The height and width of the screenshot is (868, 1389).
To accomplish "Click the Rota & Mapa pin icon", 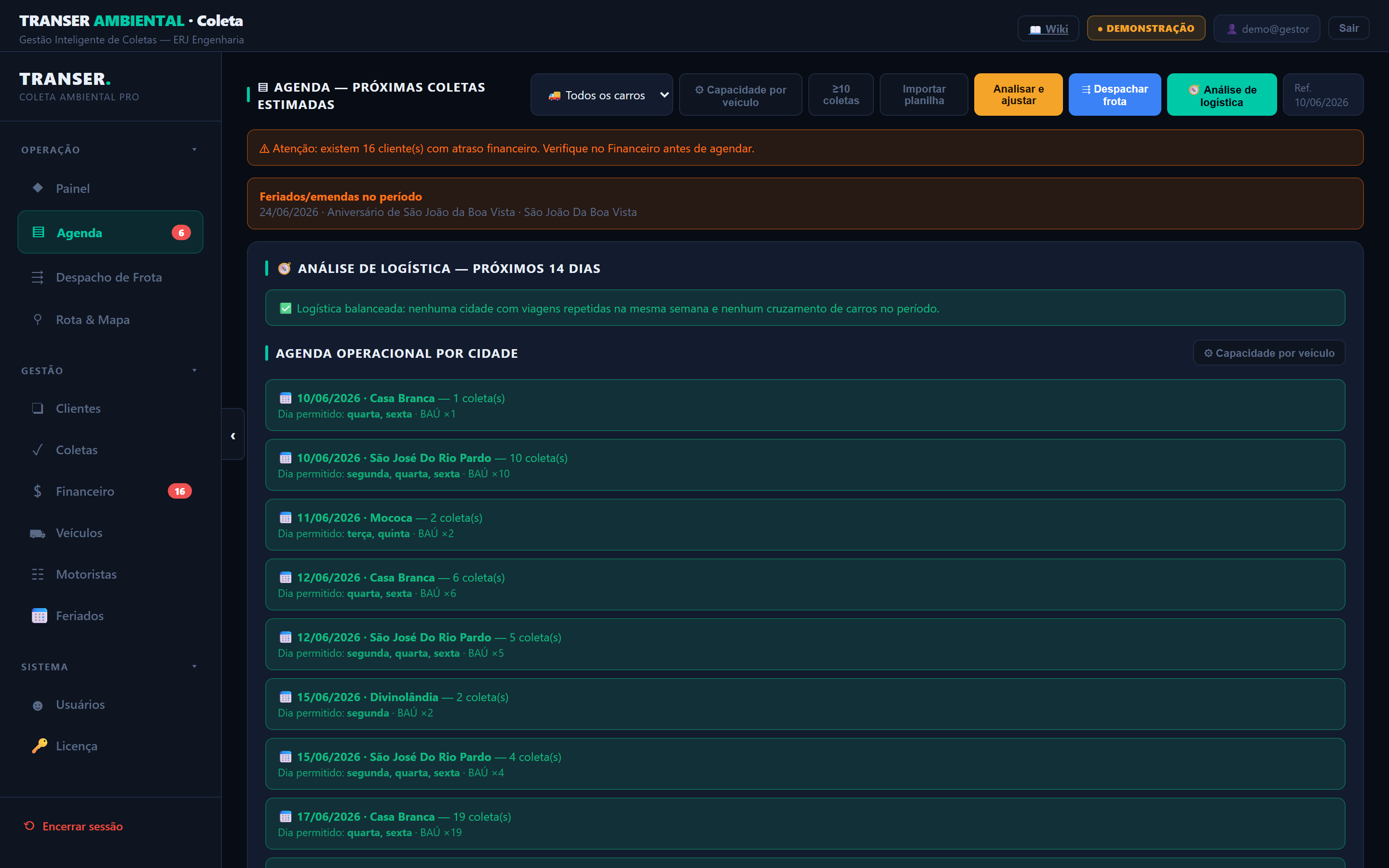I will 38,319.
